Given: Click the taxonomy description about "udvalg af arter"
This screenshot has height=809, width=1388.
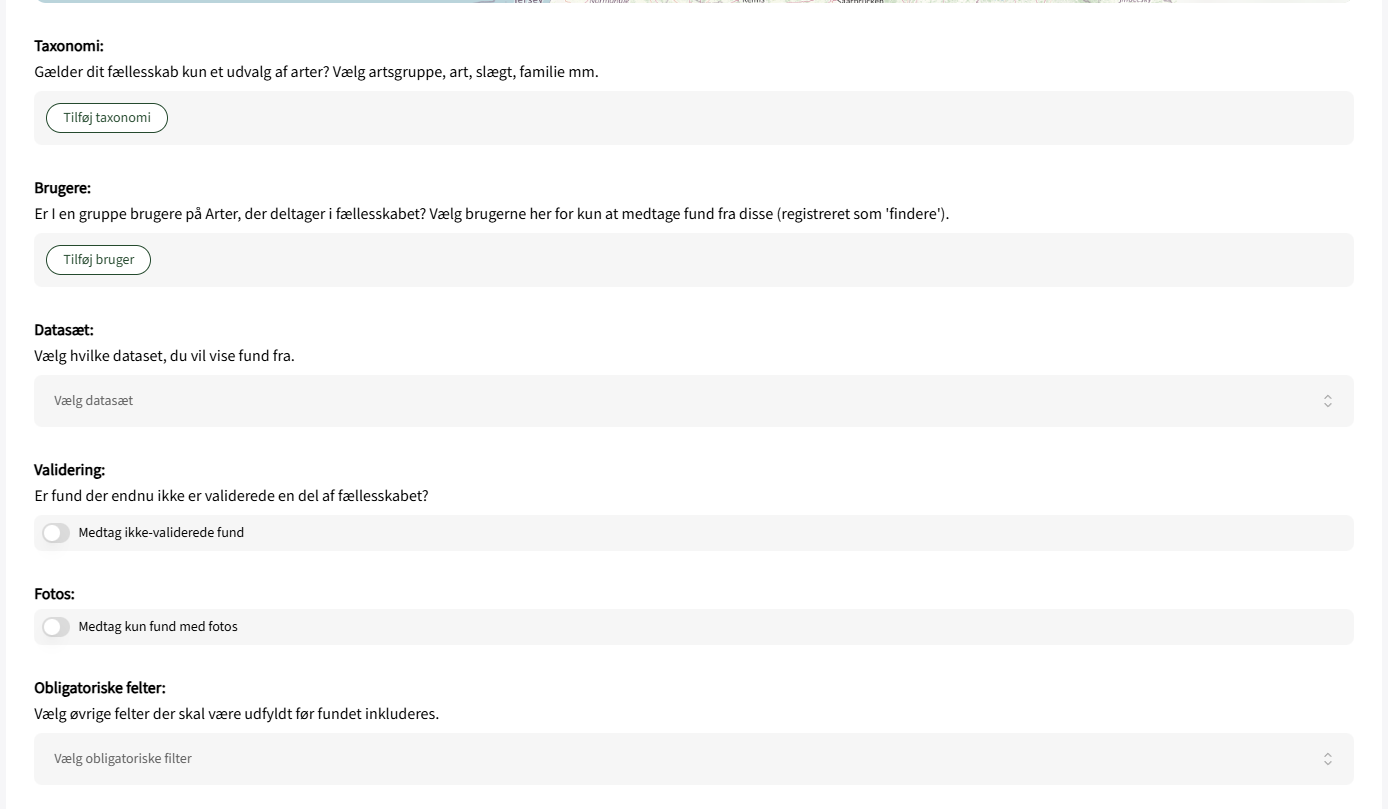Looking at the screenshot, I should 316,72.
